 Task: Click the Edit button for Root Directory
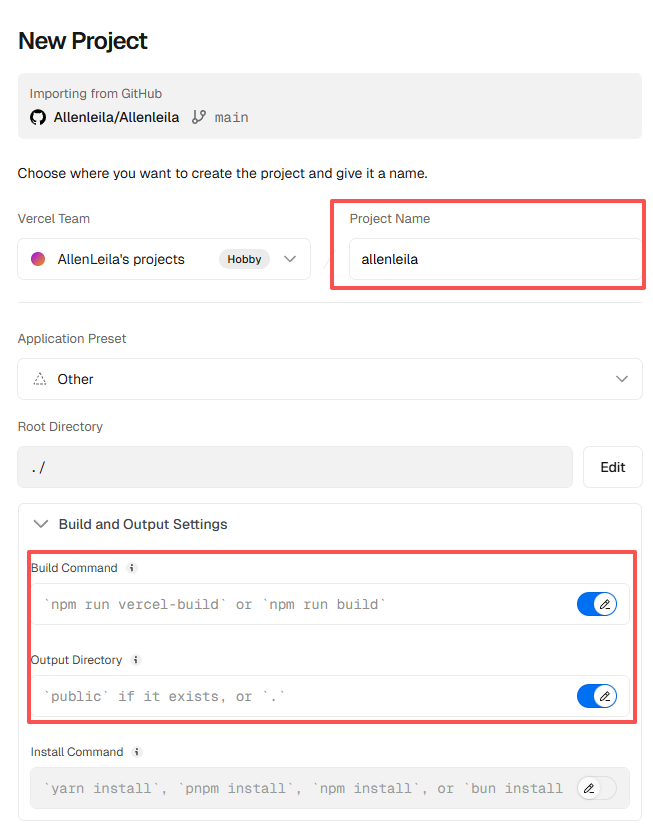tap(612, 467)
